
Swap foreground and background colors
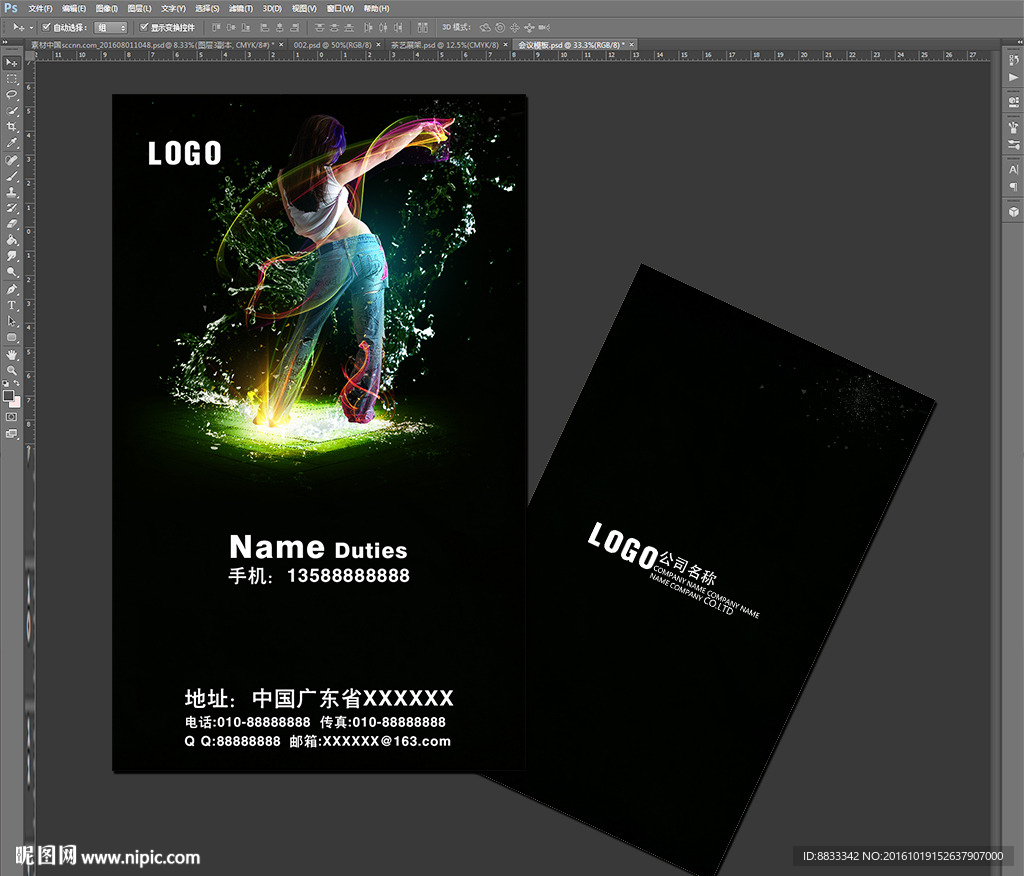pos(16,383)
